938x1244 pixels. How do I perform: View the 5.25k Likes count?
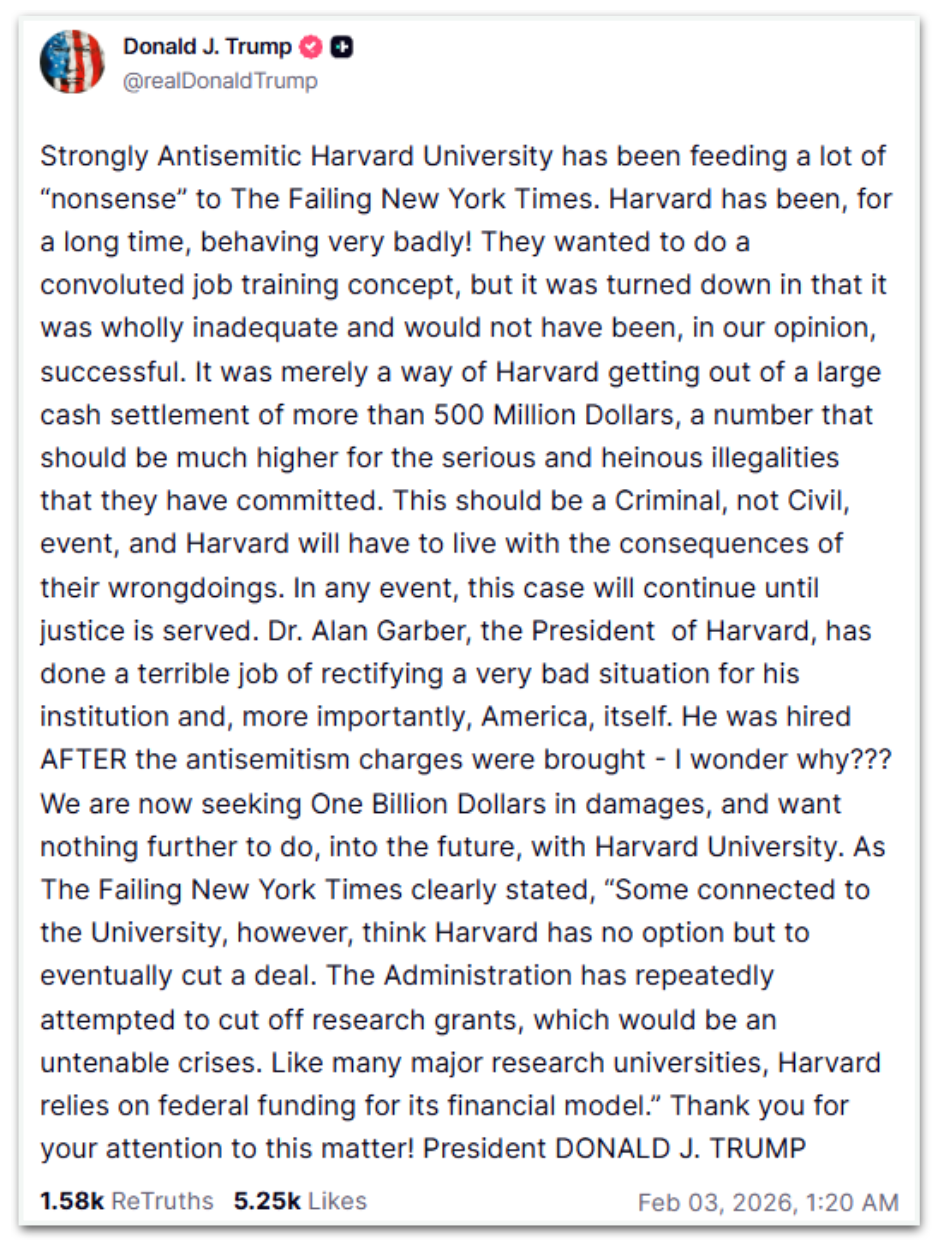pyautogui.click(x=300, y=1200)
